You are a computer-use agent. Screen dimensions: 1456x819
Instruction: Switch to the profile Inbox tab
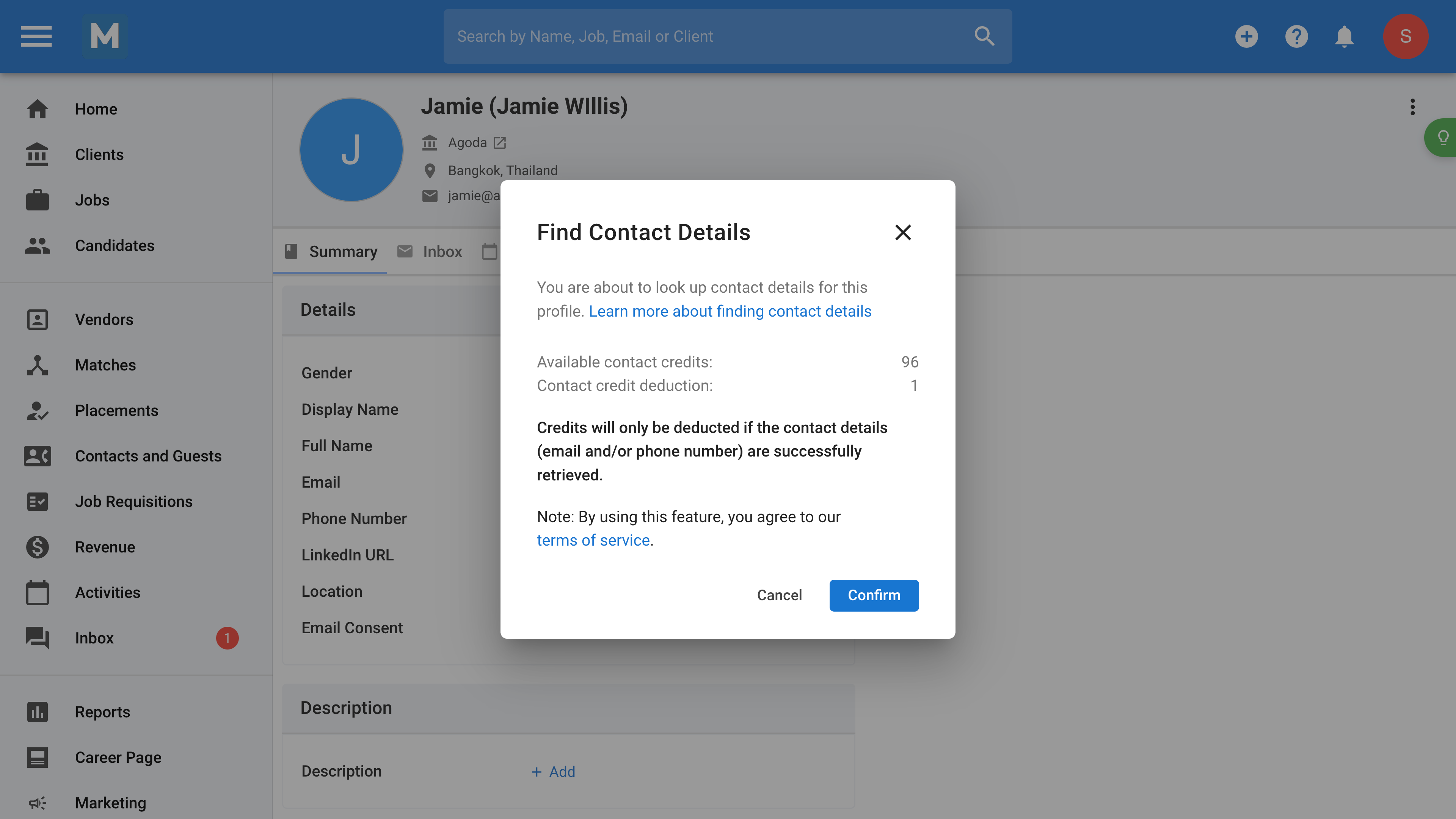(x=441, y=251)
